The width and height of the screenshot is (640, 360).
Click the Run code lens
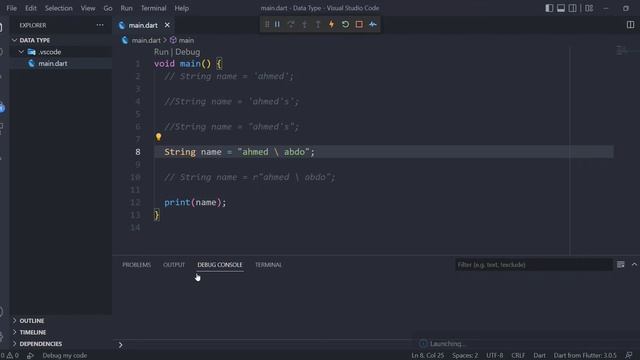161,52
